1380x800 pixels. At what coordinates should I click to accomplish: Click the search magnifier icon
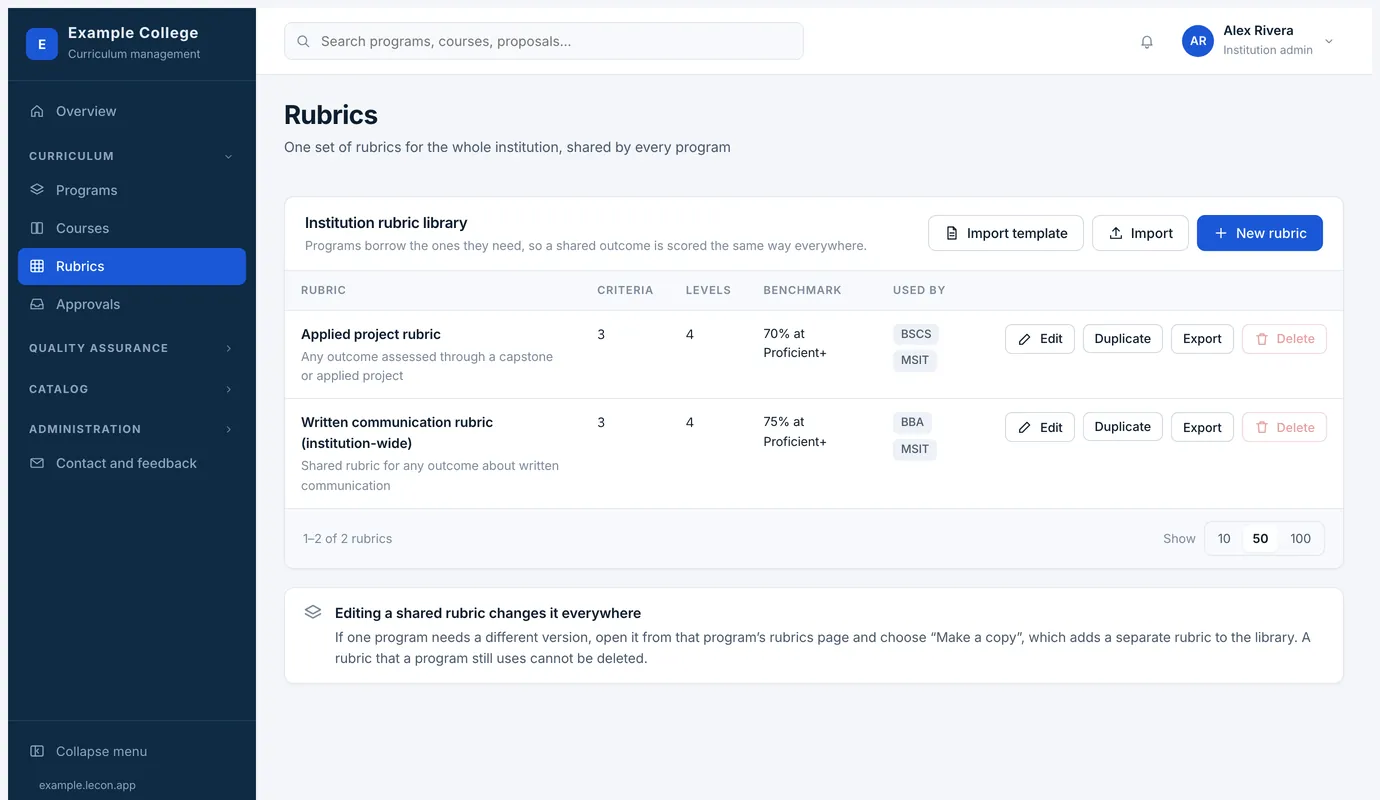click(x=303, y=41)
